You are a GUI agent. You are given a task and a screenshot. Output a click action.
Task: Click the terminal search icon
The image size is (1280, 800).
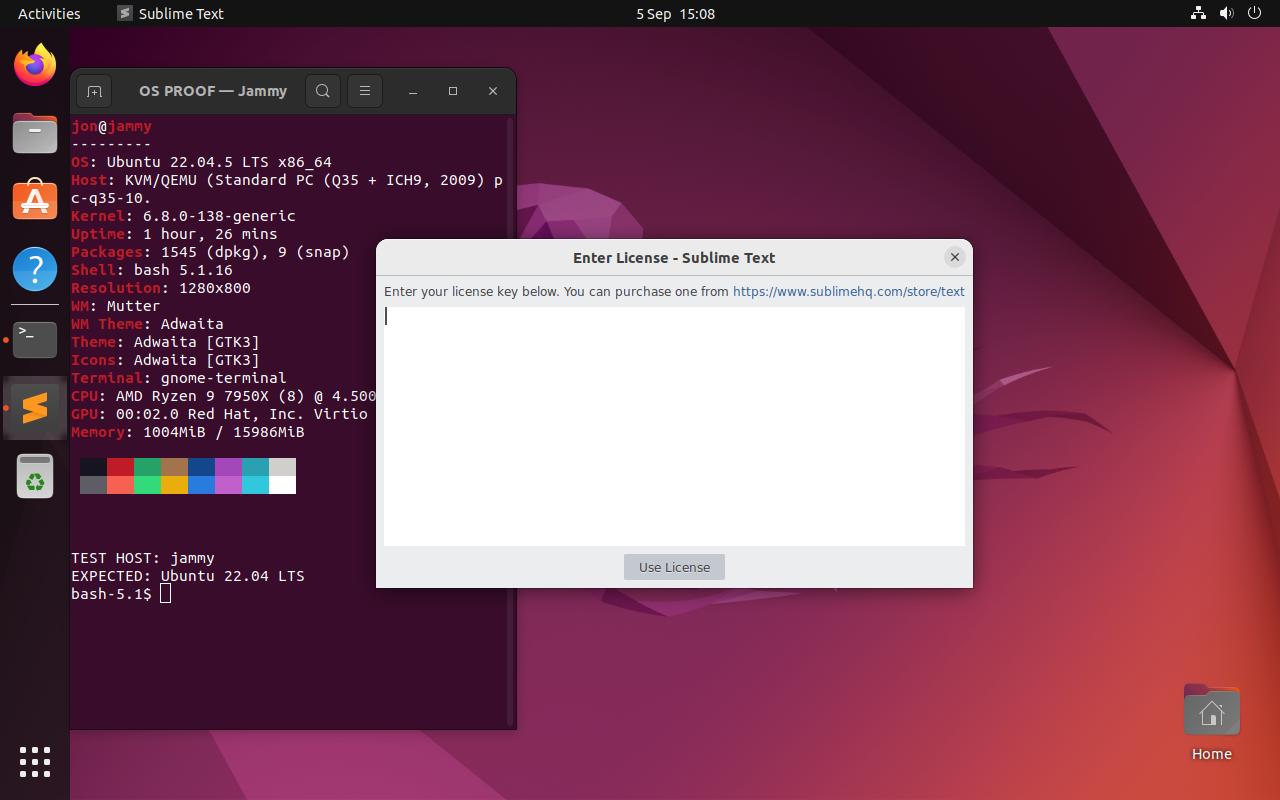[x=323, y=91]
